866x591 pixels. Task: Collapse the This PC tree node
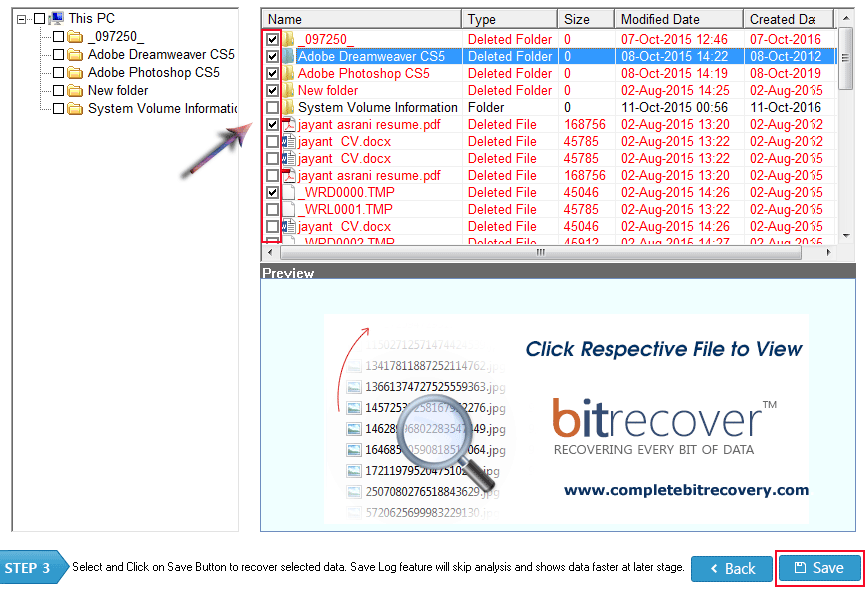point(22,19)
